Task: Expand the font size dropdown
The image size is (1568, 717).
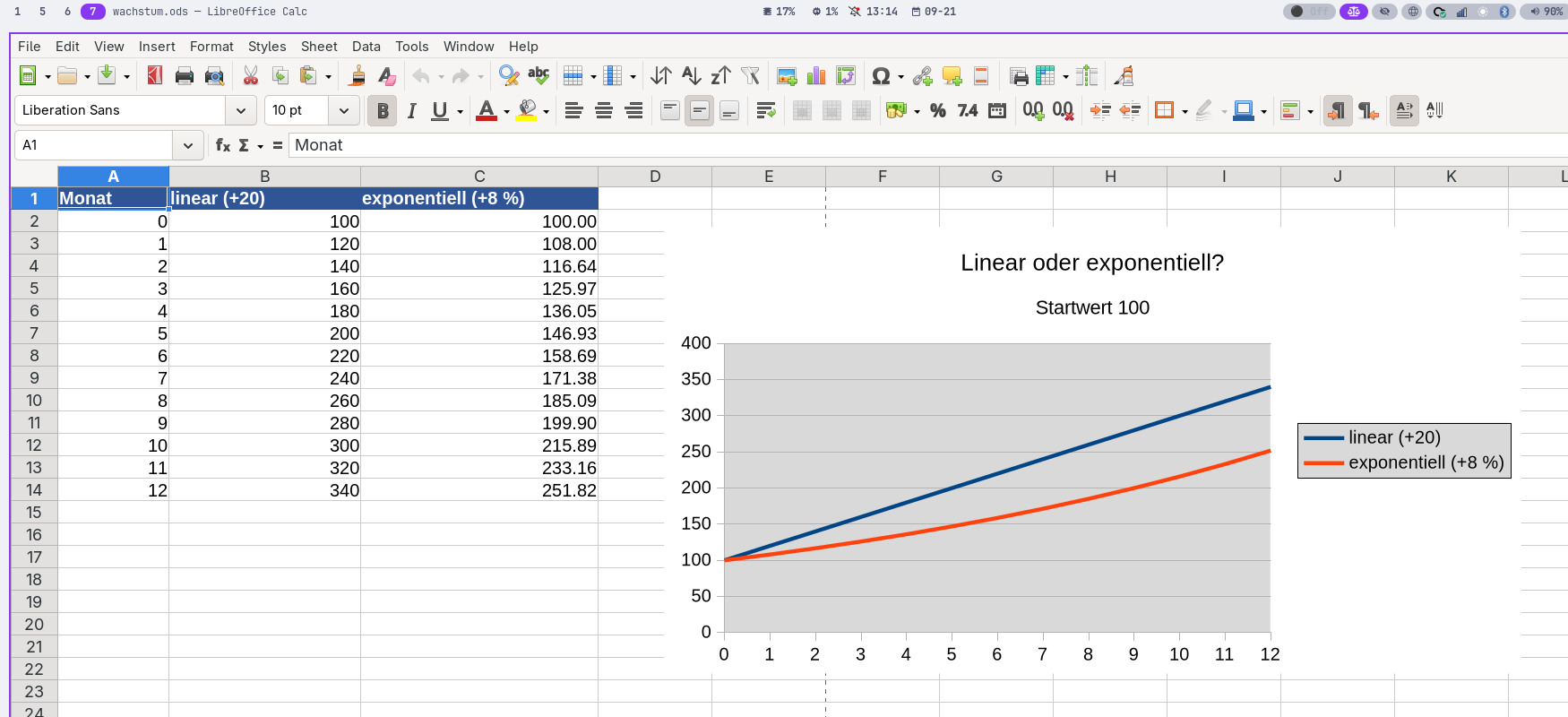Action: [x=343, y=110]
